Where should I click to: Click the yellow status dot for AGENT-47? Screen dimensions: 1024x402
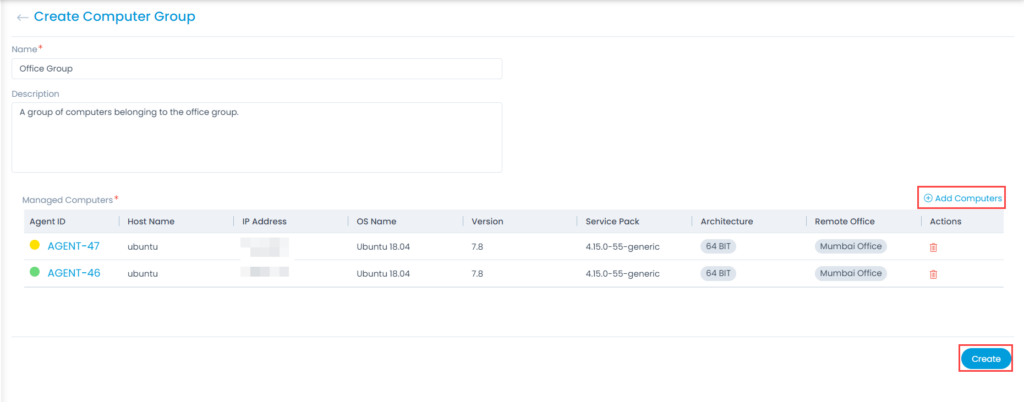(x=35, y=245)
